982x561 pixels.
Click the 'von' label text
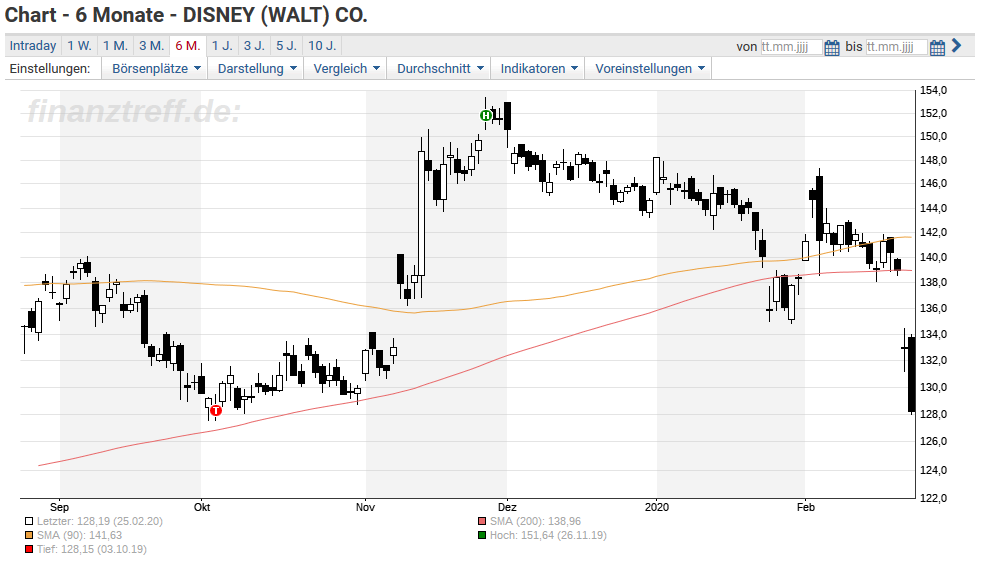click(x=747, y=47)
